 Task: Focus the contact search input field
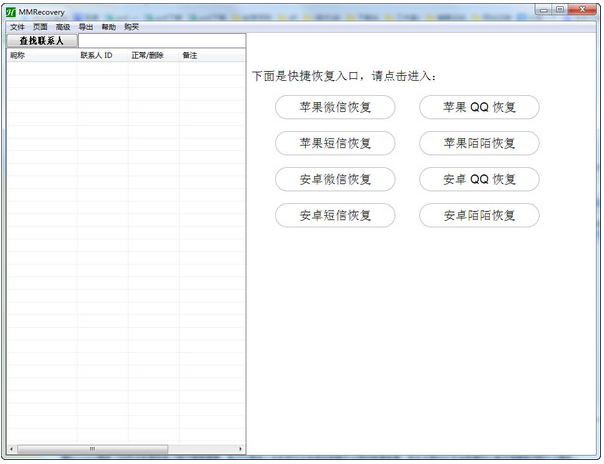coord(162,41)
